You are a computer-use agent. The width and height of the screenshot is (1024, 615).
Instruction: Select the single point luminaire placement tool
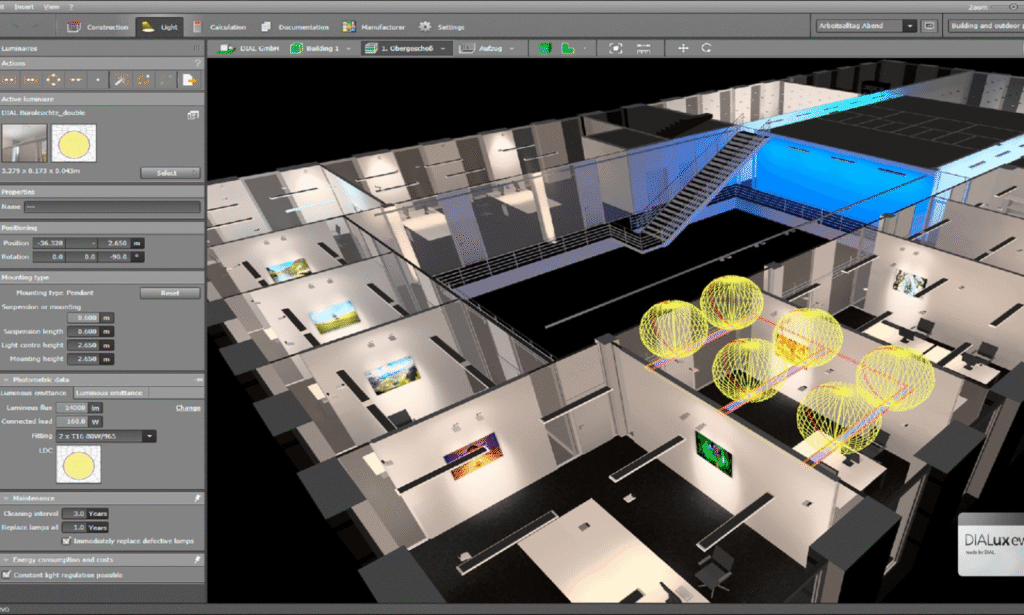(98, 79)
